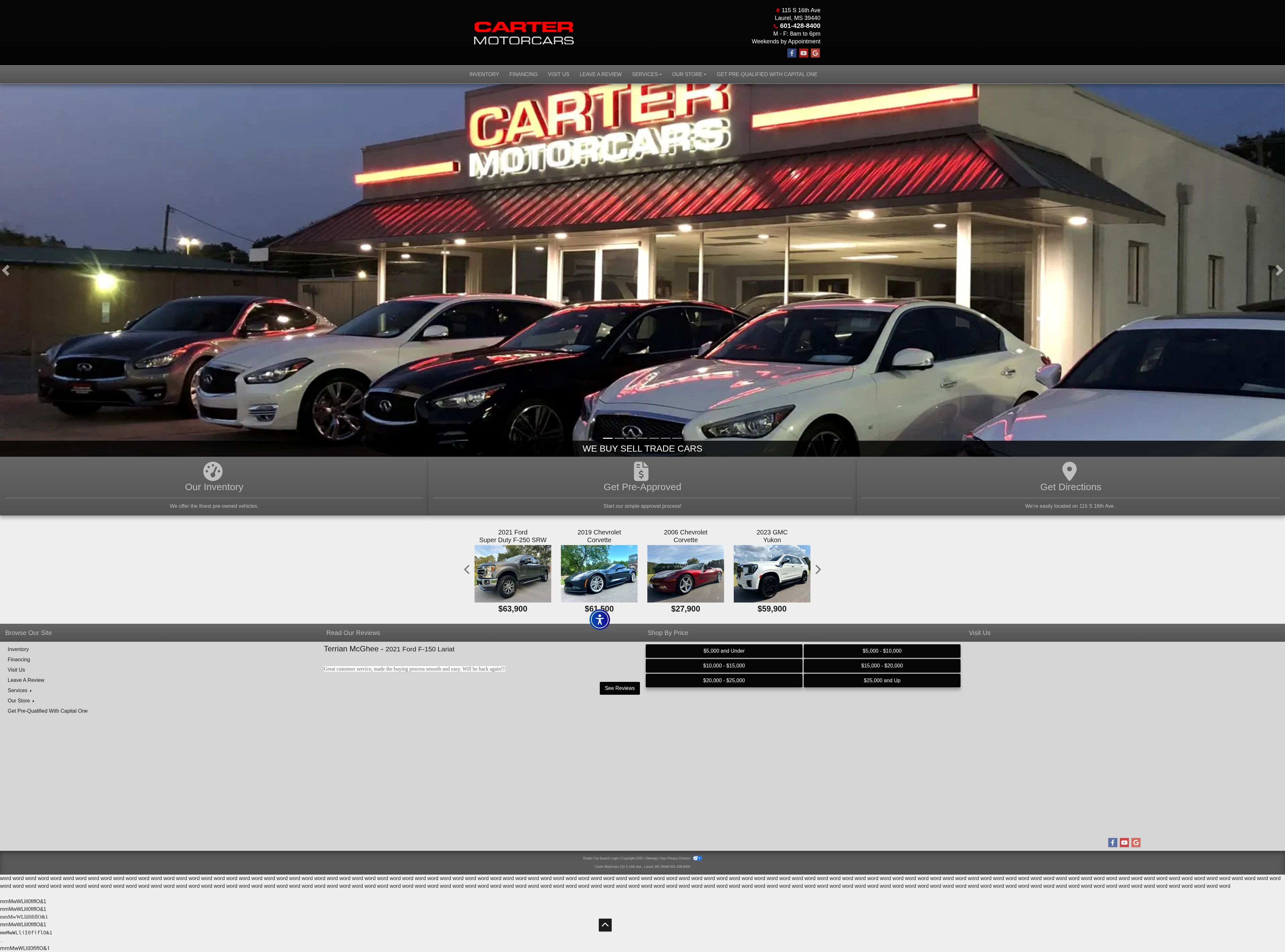Select the last hero slide indicator
The image size is (1285, 952).
tap(677, 438)
